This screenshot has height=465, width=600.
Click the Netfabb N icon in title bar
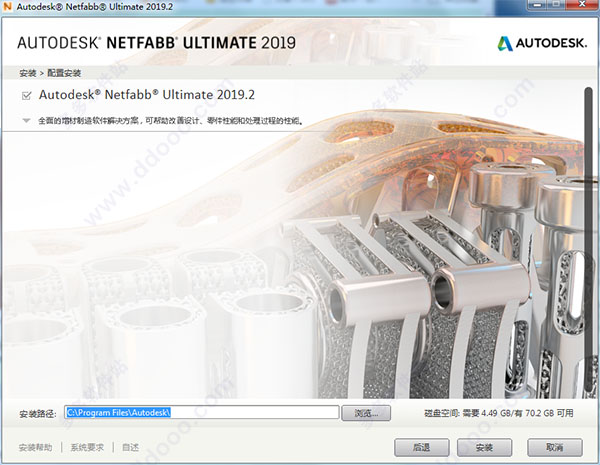(7, 7)
